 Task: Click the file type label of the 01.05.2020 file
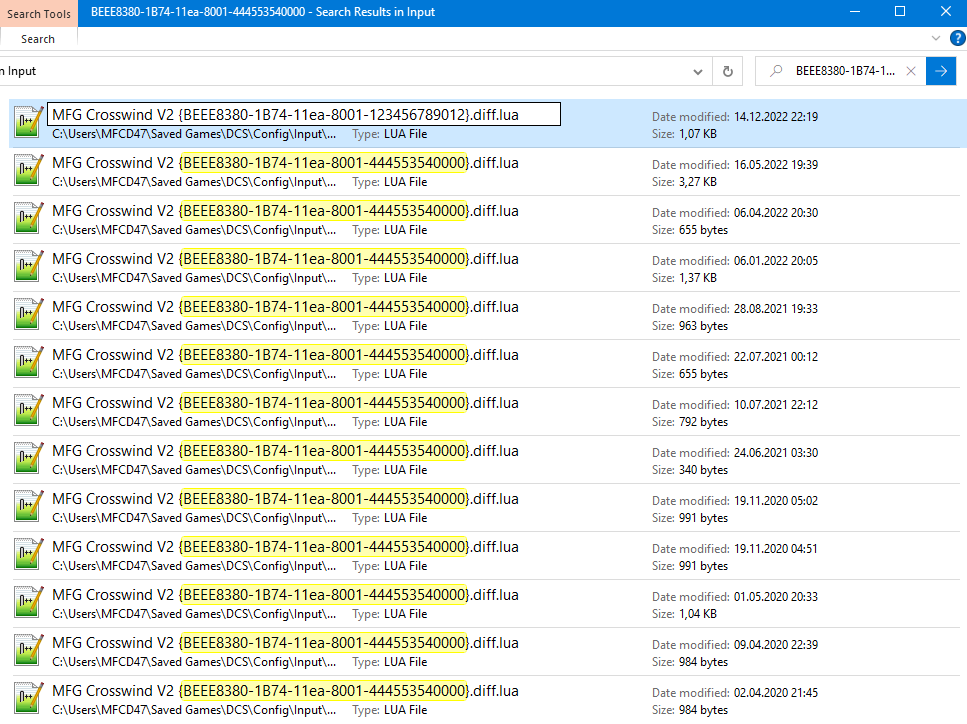(390, 615)
